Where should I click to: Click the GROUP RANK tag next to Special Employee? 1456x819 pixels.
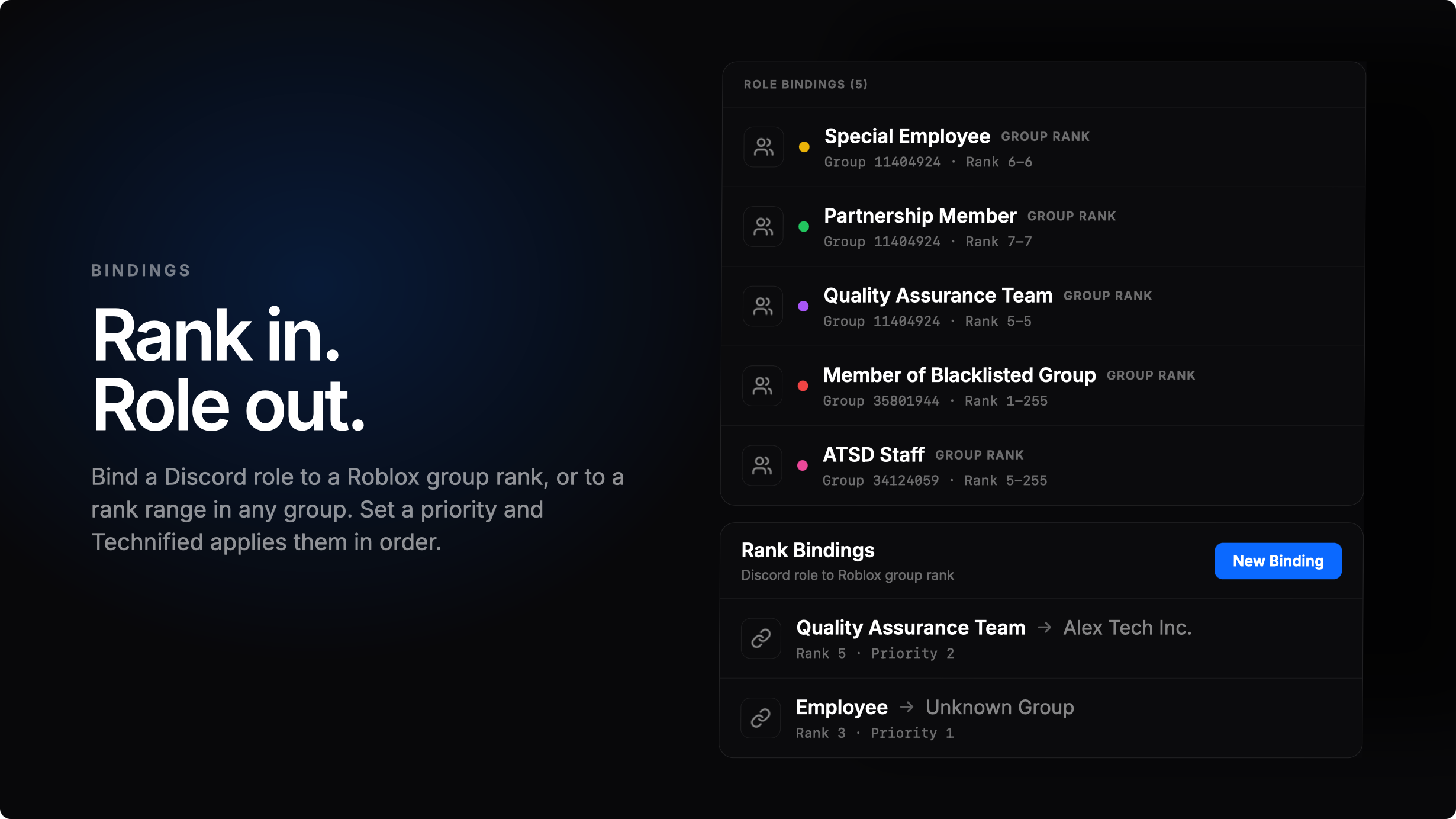(1045, 137)
